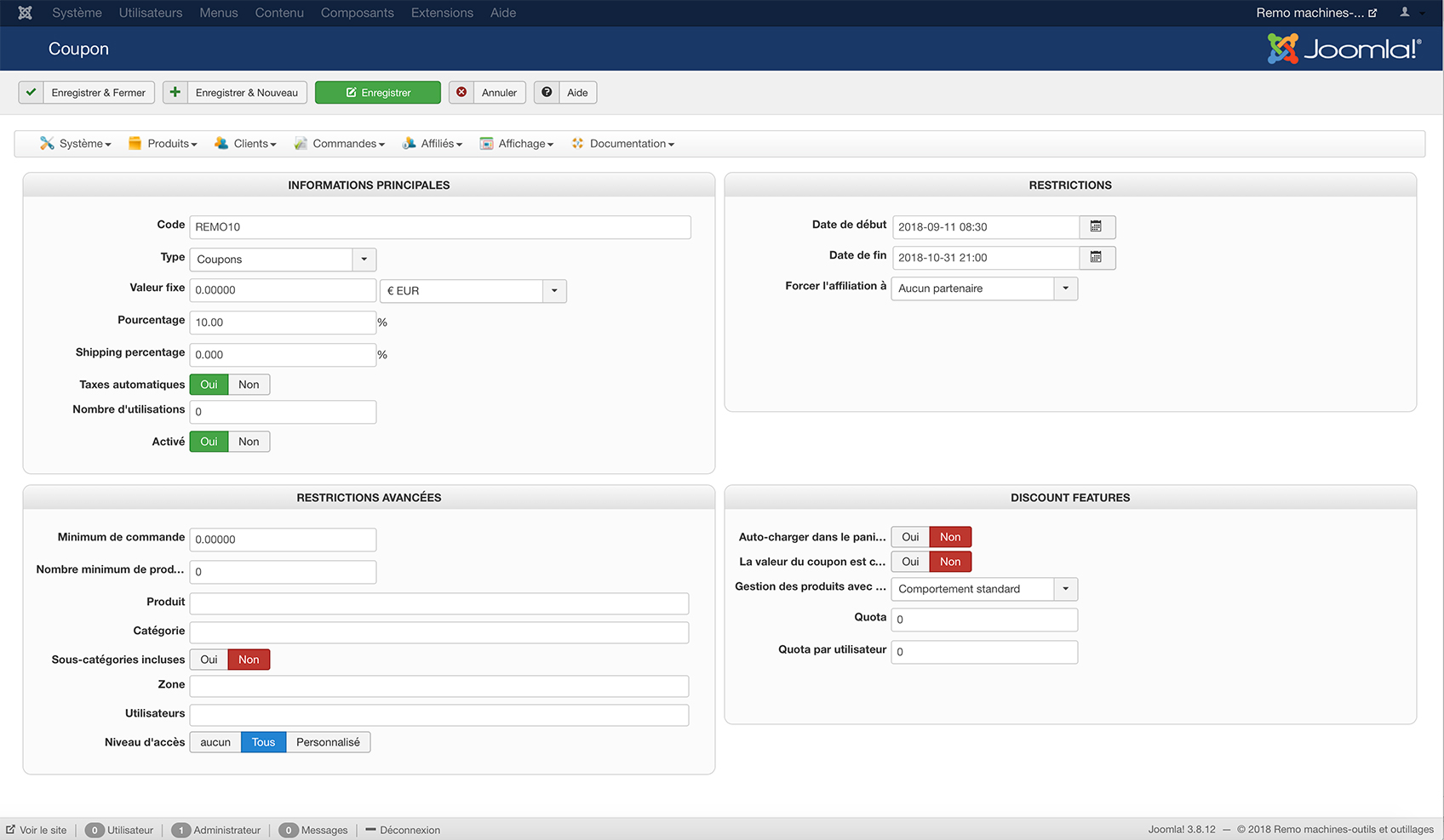Open the calendar picker for Date de début
This screenshot has height=840, width=1444.
tap(1097, 226)
